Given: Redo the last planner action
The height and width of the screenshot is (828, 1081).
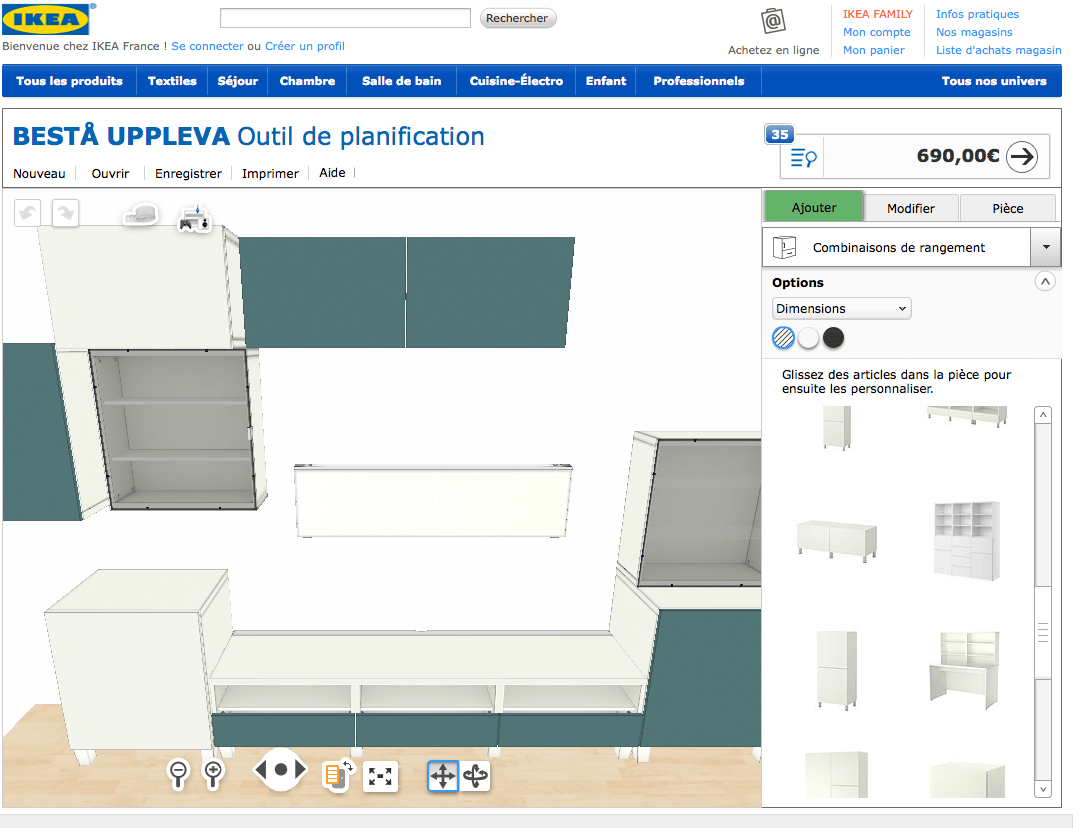Looking at the screenshot, I should click(65, 213).
